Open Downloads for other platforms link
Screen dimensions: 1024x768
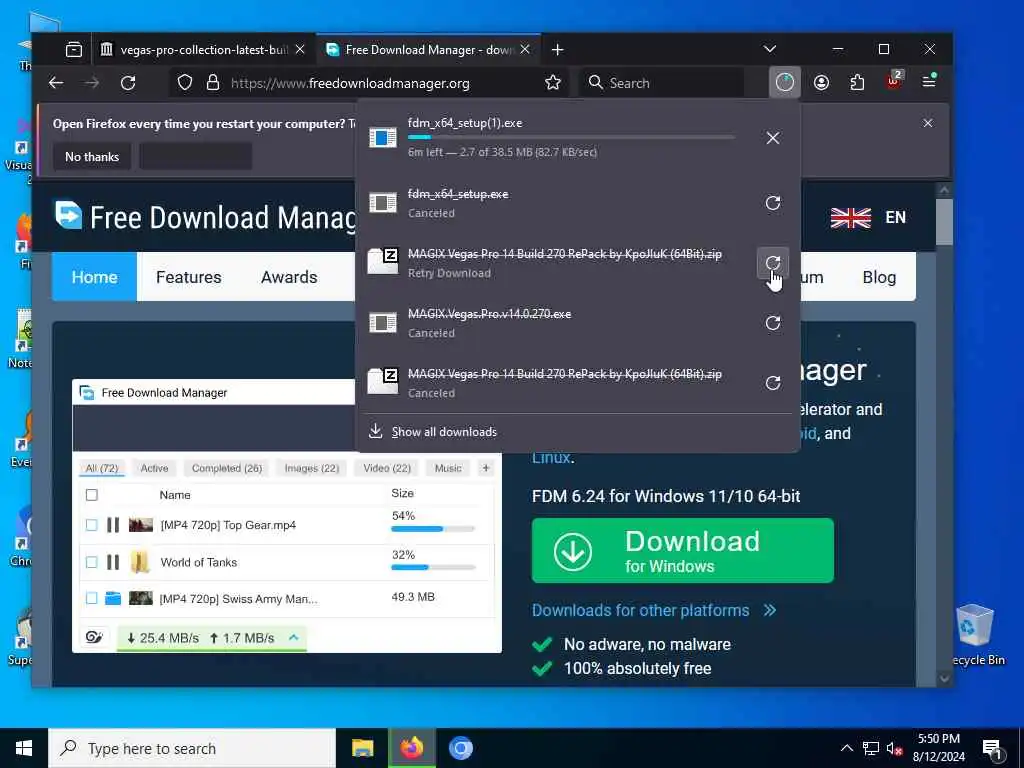654,610
